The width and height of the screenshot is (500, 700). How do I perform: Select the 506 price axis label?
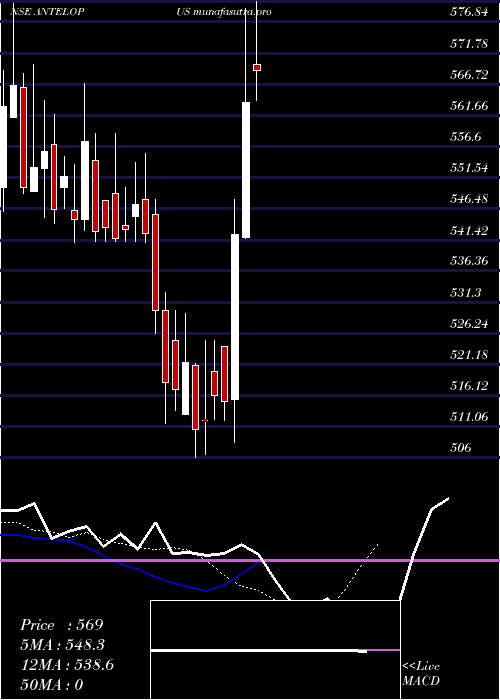460,447
